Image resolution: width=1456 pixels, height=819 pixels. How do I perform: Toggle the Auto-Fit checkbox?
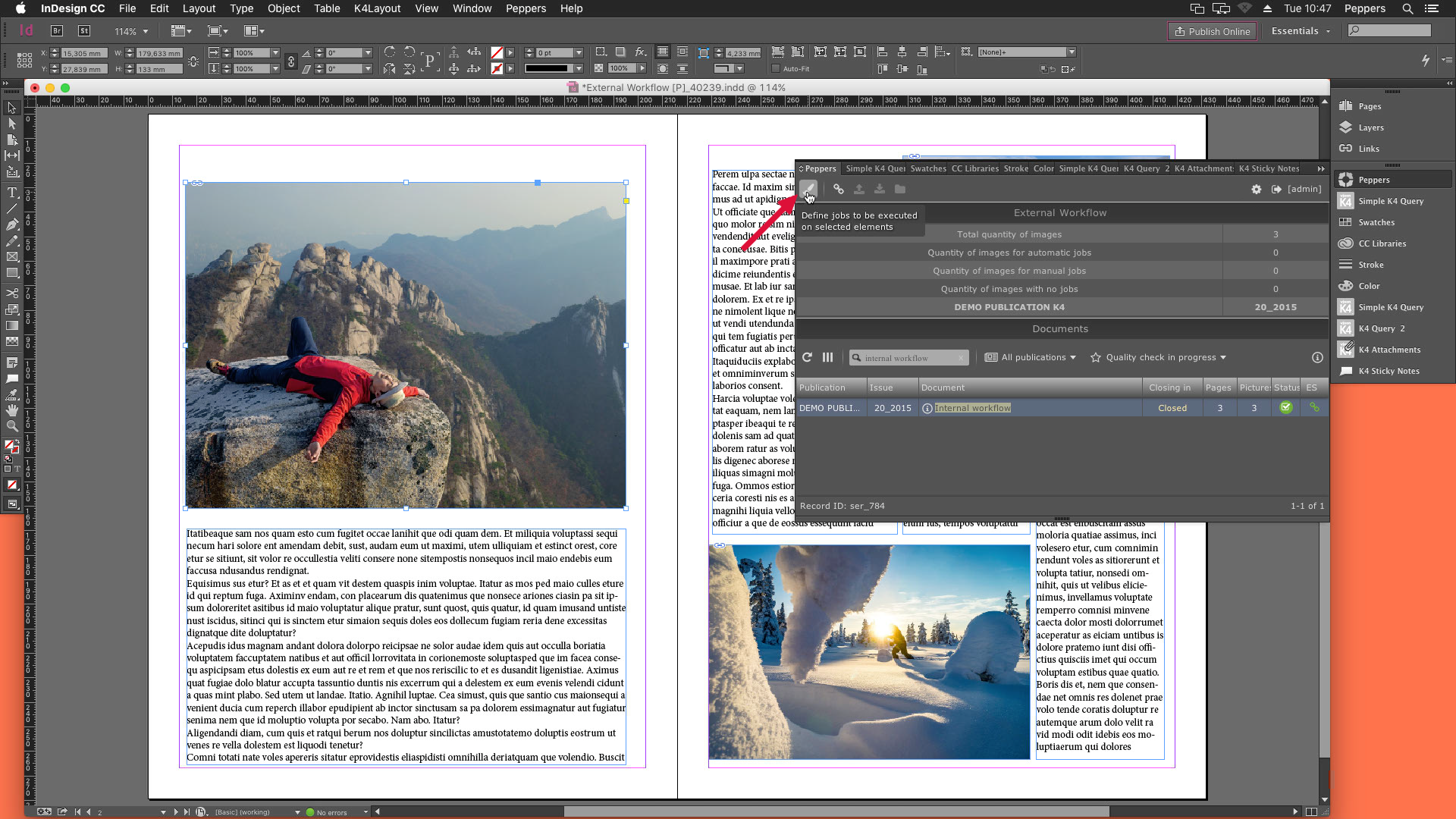coord(775,69)
